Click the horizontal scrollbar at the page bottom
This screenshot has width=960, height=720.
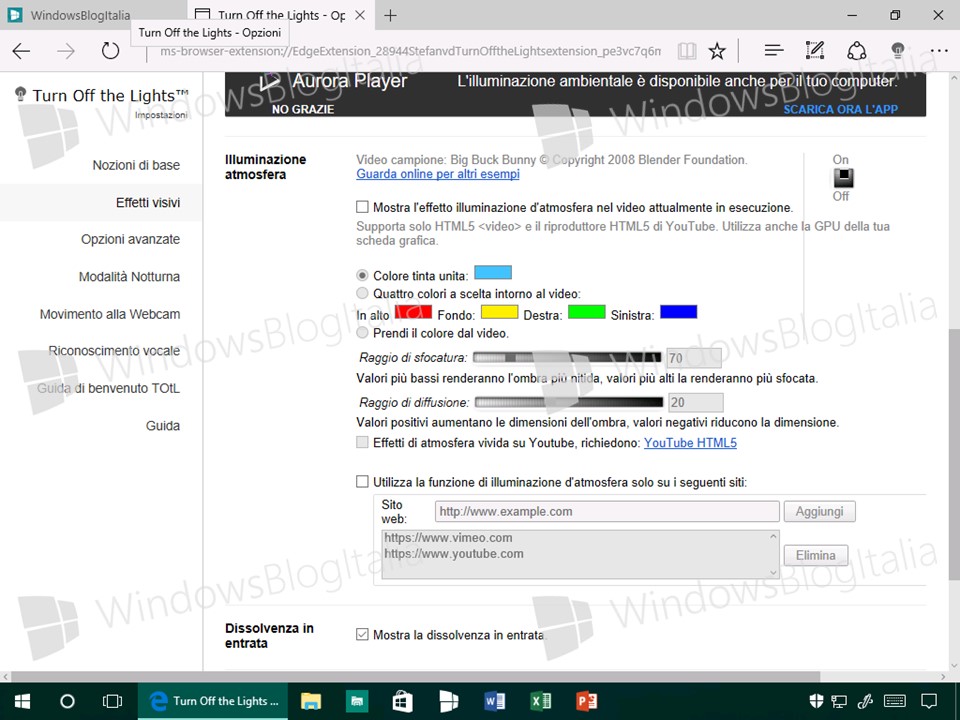point(416,677)
